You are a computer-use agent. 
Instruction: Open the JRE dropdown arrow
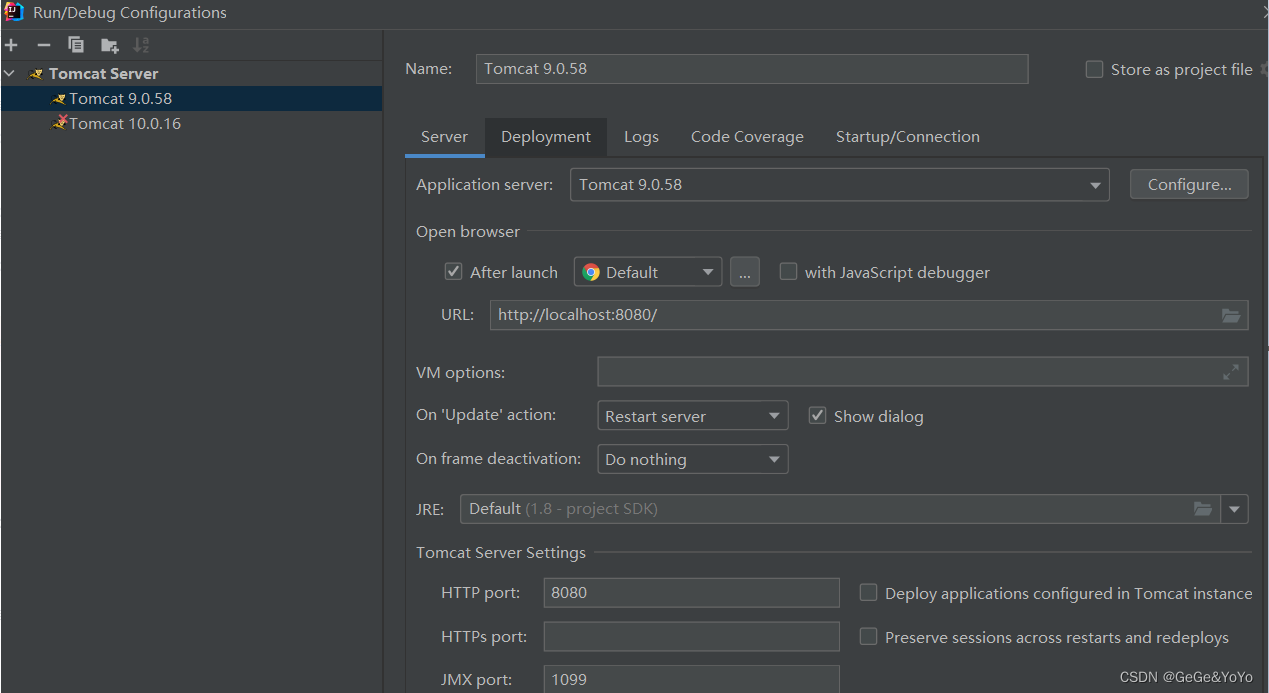click(1234, 509)
